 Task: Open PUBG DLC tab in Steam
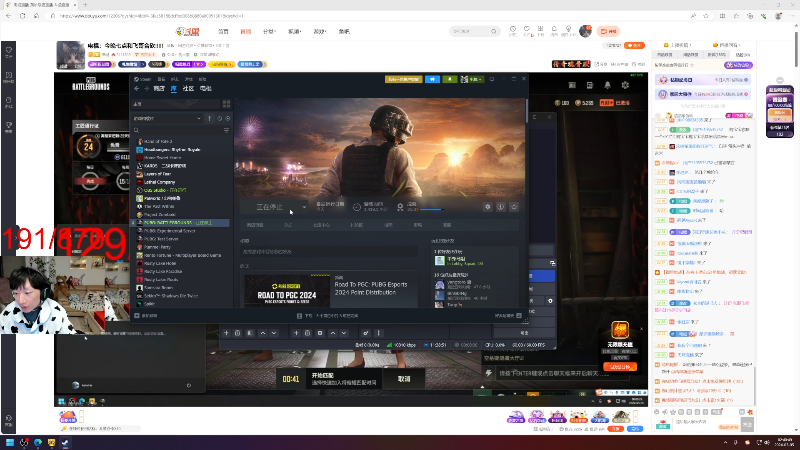pos(288,225)
